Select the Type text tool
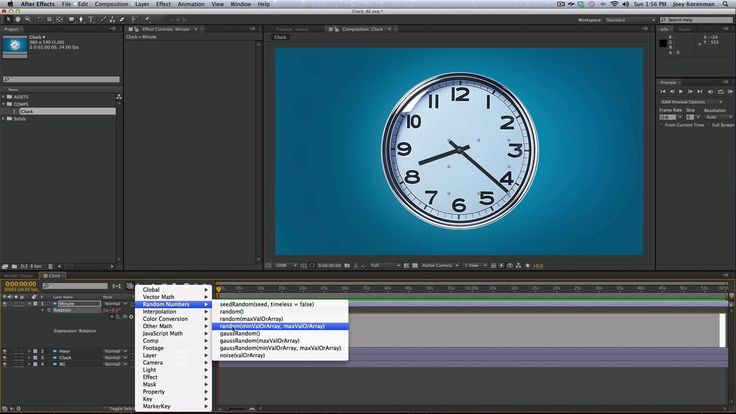Image resolution: width=736 pixels, height=414 pixels. (x=90, y=19)
